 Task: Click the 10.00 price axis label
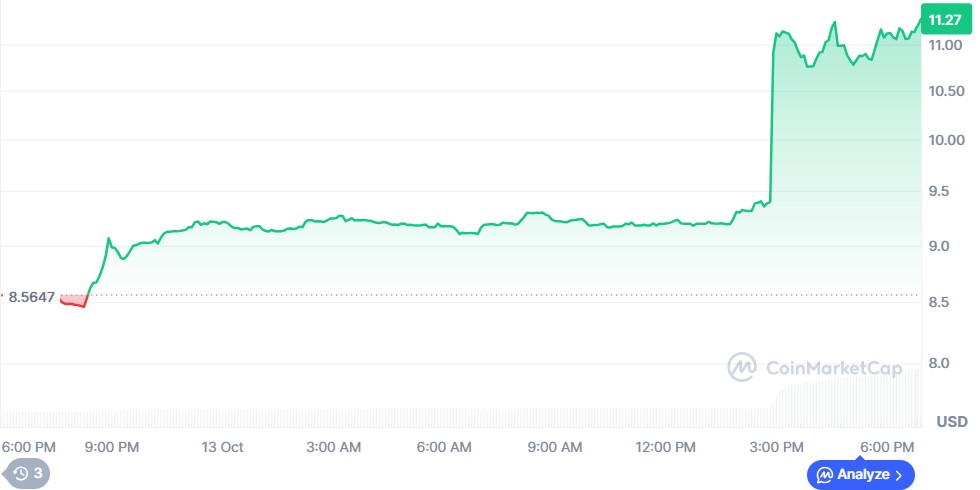click(946, 140)
